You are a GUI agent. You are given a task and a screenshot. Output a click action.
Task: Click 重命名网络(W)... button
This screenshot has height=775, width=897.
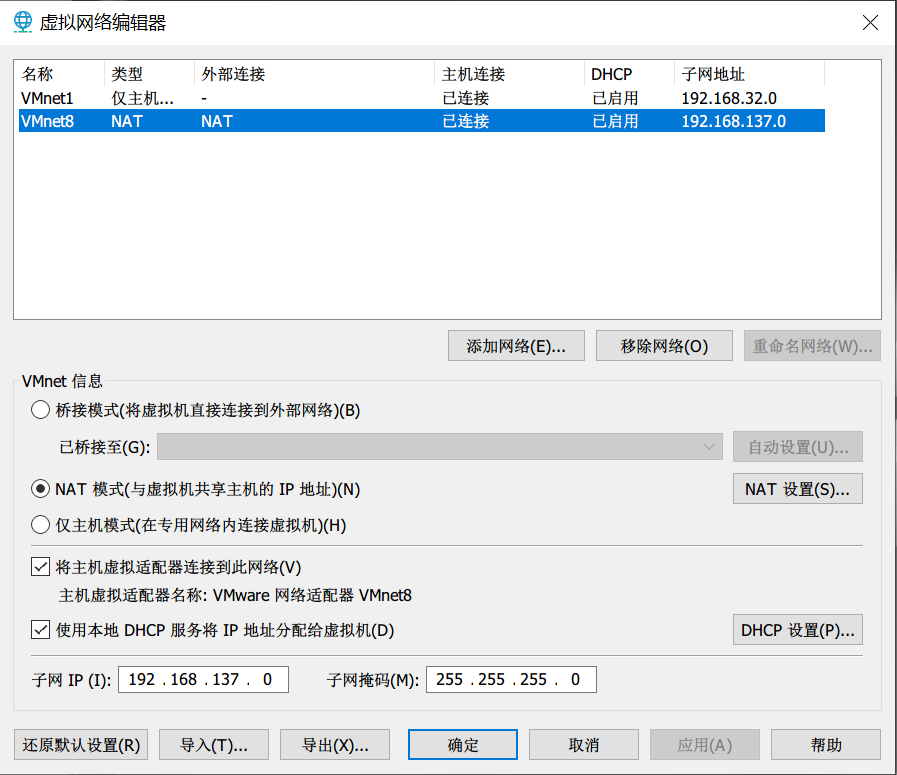pyautogui.click(x=812, y=345)
